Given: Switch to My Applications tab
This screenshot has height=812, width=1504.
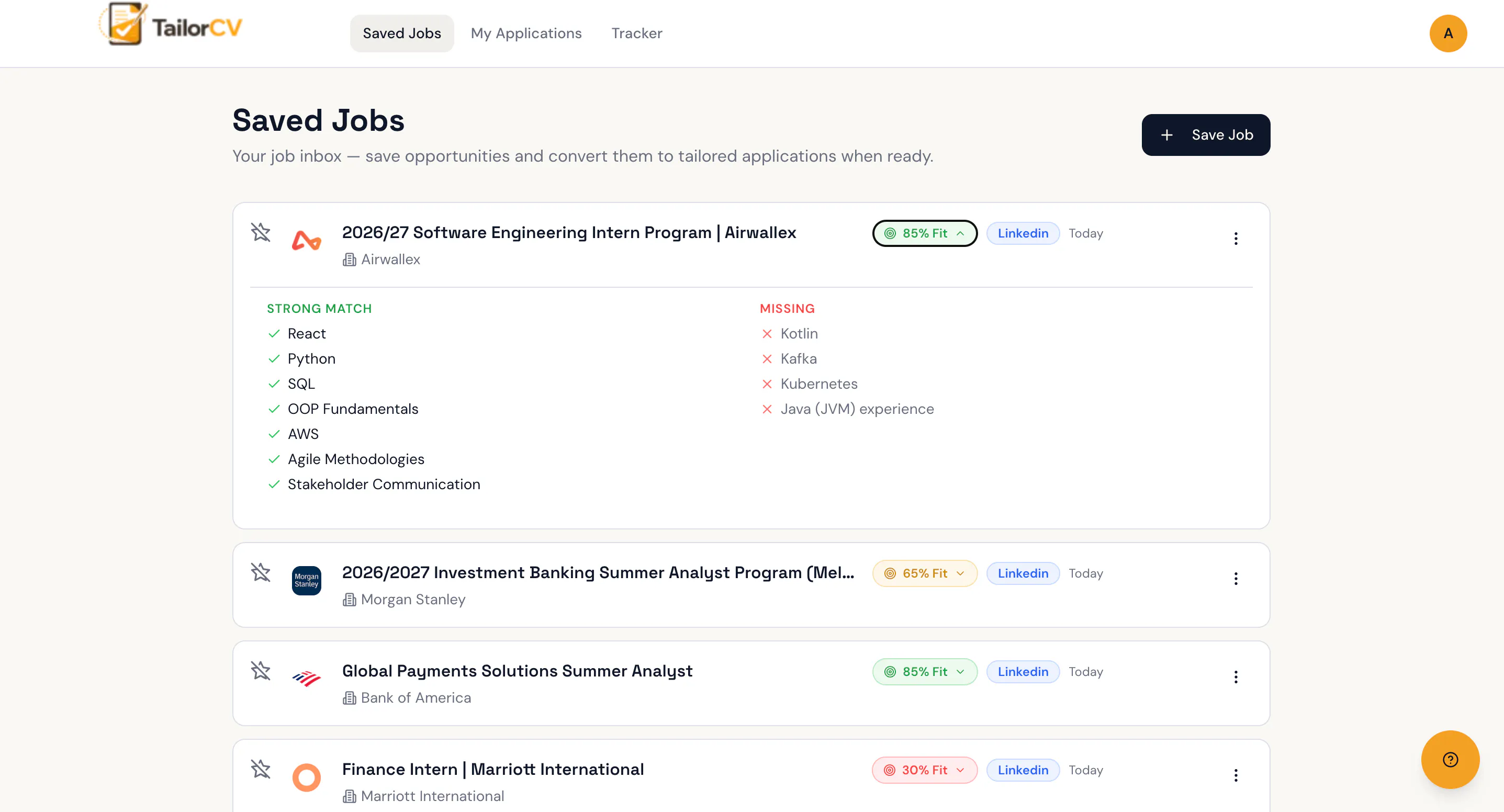Looking at the screenshot, I should (x=526, y=33).
